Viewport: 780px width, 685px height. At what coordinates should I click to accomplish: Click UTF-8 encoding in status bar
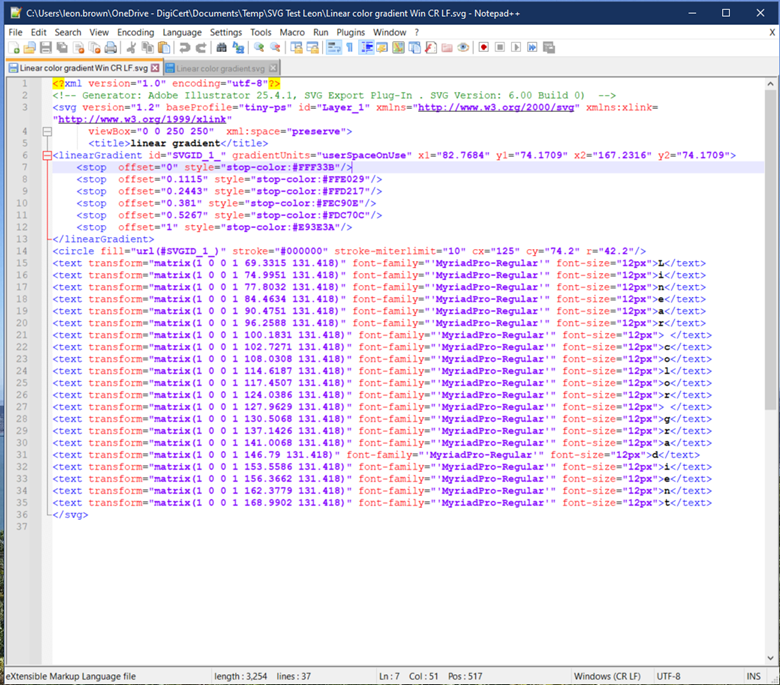[x=668, y=677]
